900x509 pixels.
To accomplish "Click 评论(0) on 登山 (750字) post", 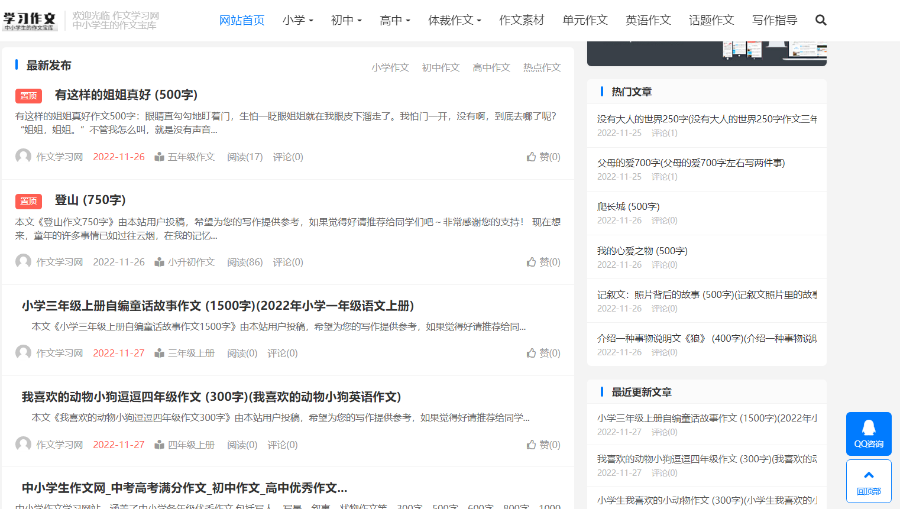I will 288,262.
